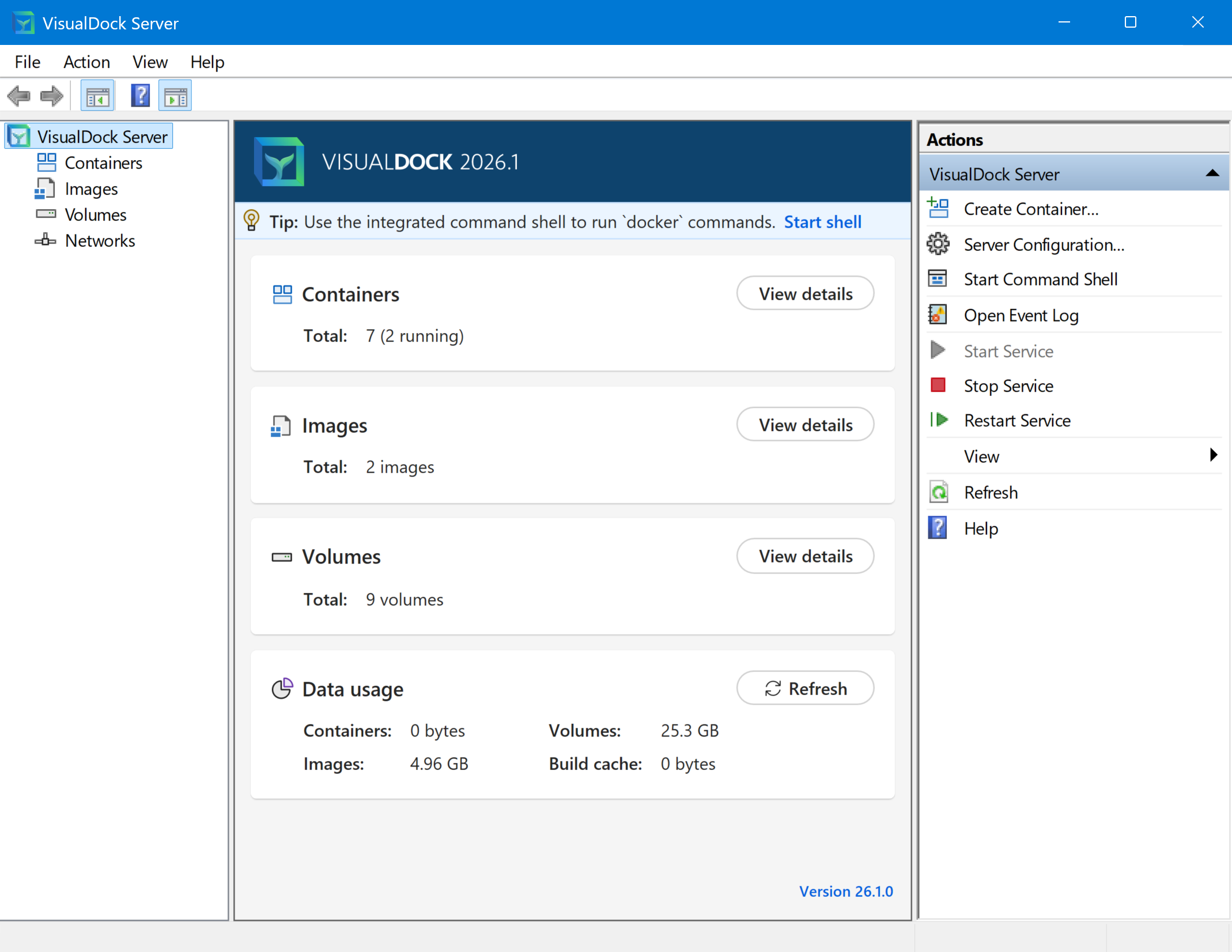Screen dimensions: 1232x952
Task: Open the File menu
Action: (x=28, y=62)
